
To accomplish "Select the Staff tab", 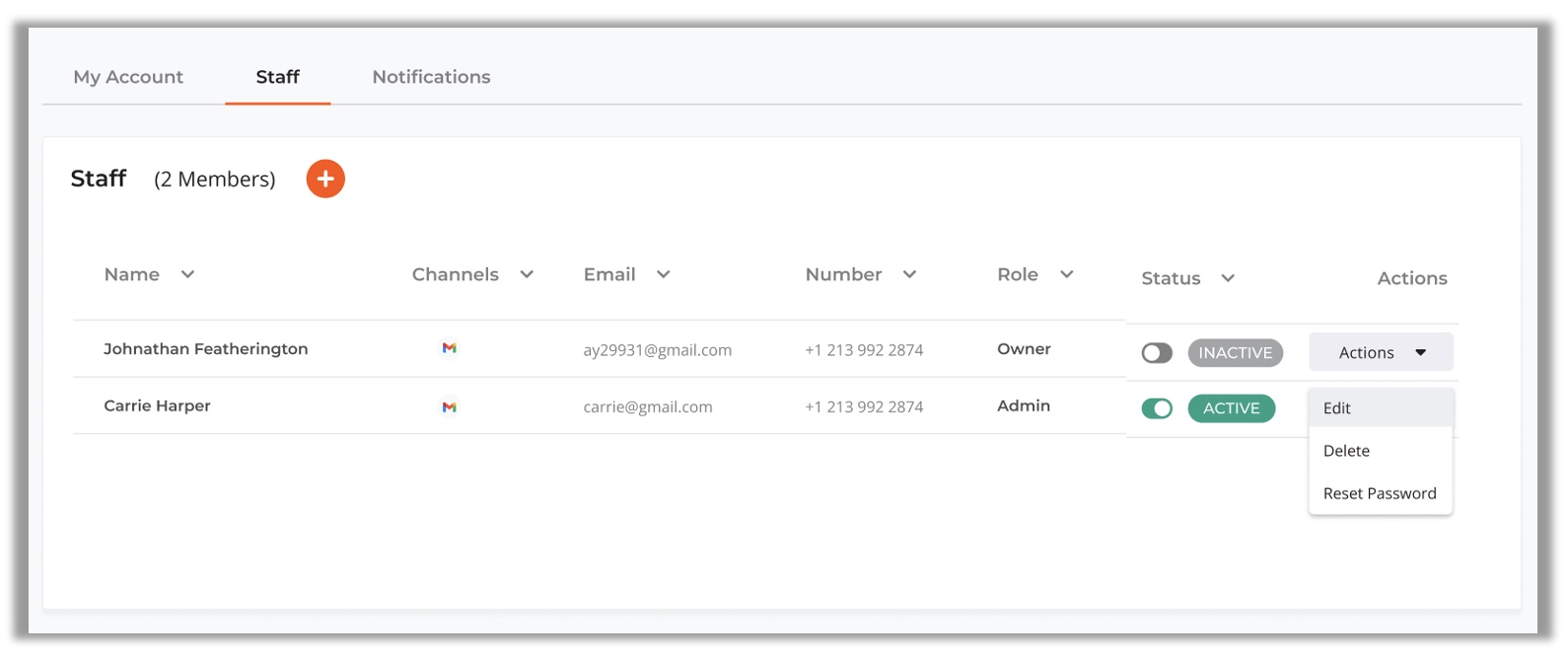I will pos(277,77).
